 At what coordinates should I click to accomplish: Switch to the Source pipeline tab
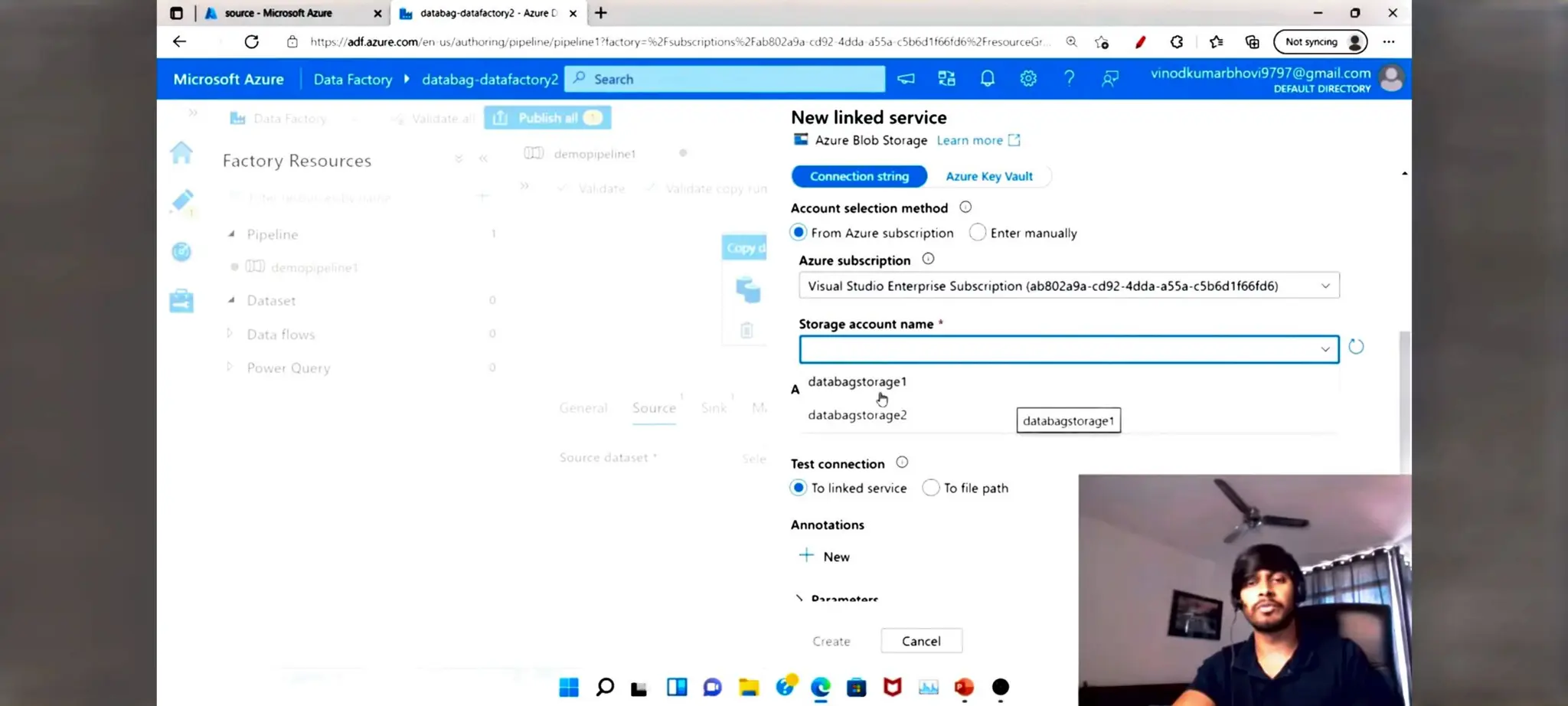pyautogui.click(x=654, y=408)
